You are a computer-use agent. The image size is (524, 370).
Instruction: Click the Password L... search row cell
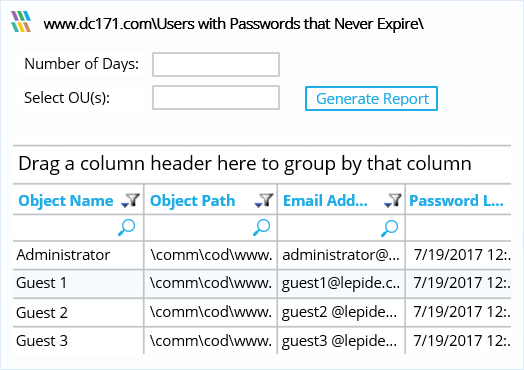[x=458, y=228]
